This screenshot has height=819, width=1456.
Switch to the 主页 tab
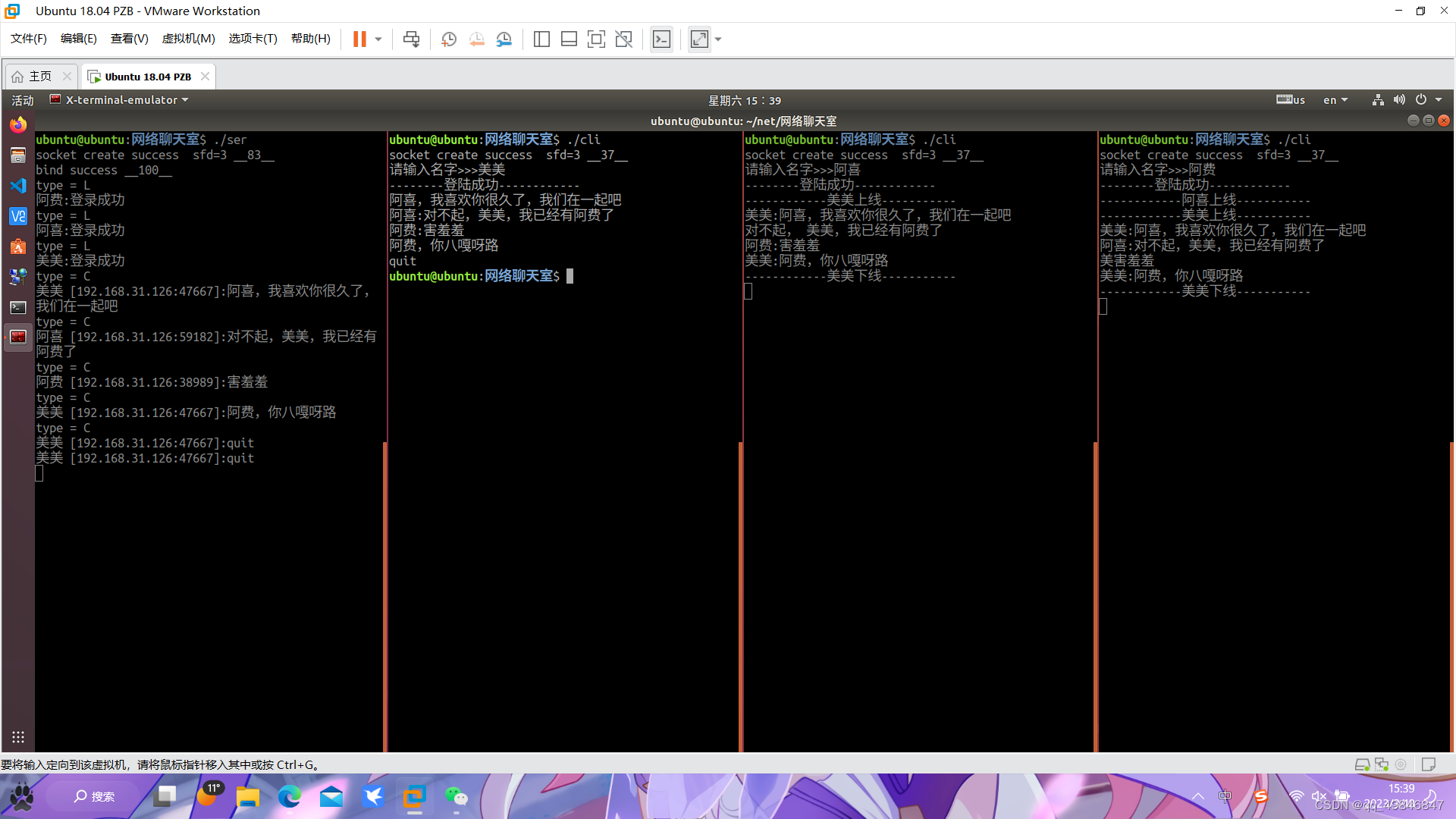coord(39,77)
